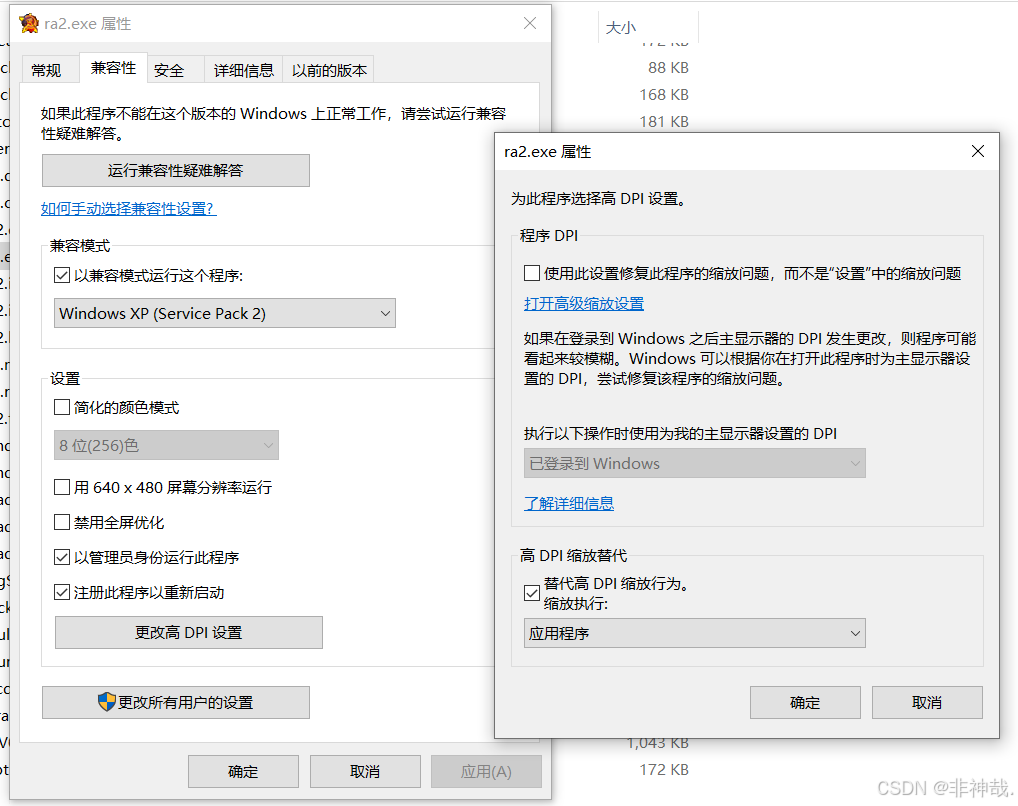Viewport: 1018px width, 806px height.
Task: Click 确定 in properties window
Action: coord(243,772)
